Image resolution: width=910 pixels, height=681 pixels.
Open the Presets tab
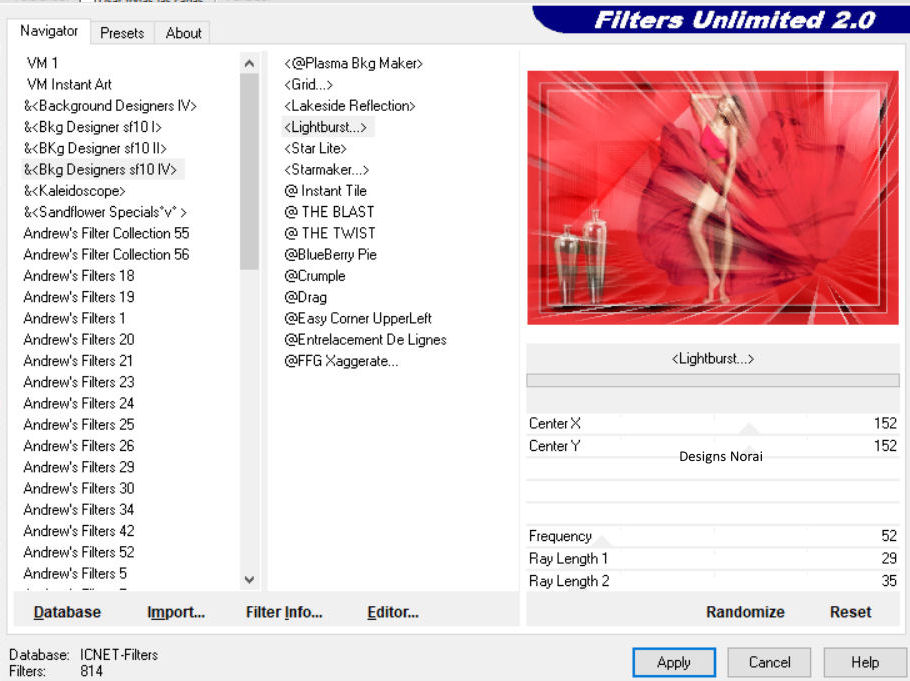122,33
